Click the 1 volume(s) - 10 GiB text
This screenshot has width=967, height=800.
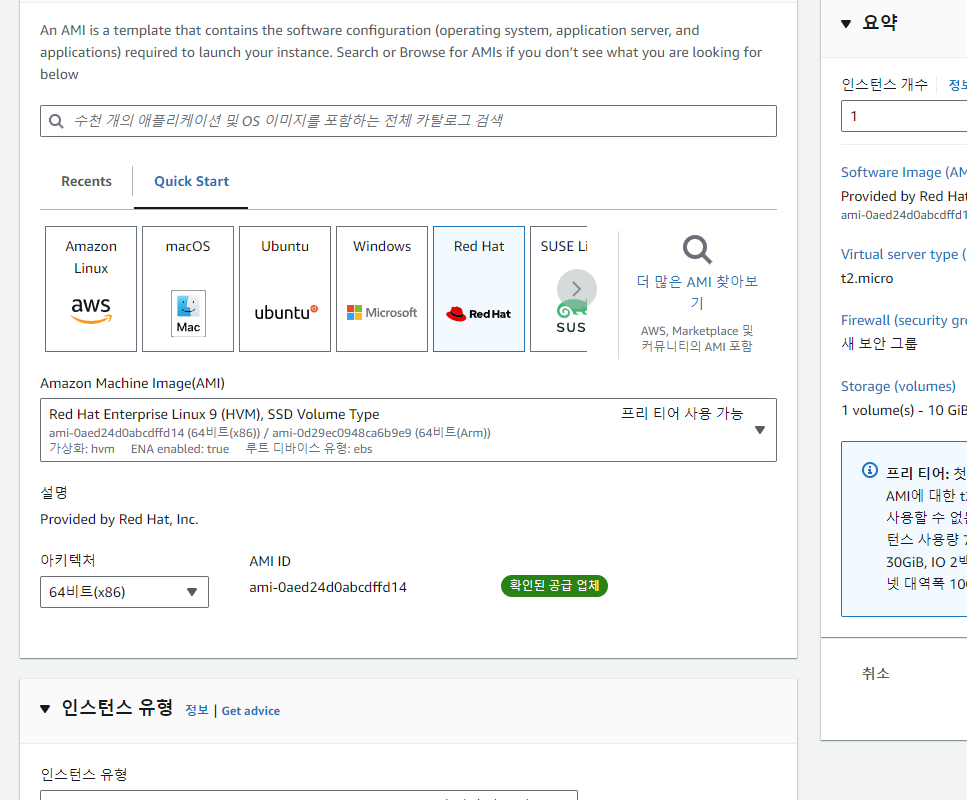pos(904,410)
